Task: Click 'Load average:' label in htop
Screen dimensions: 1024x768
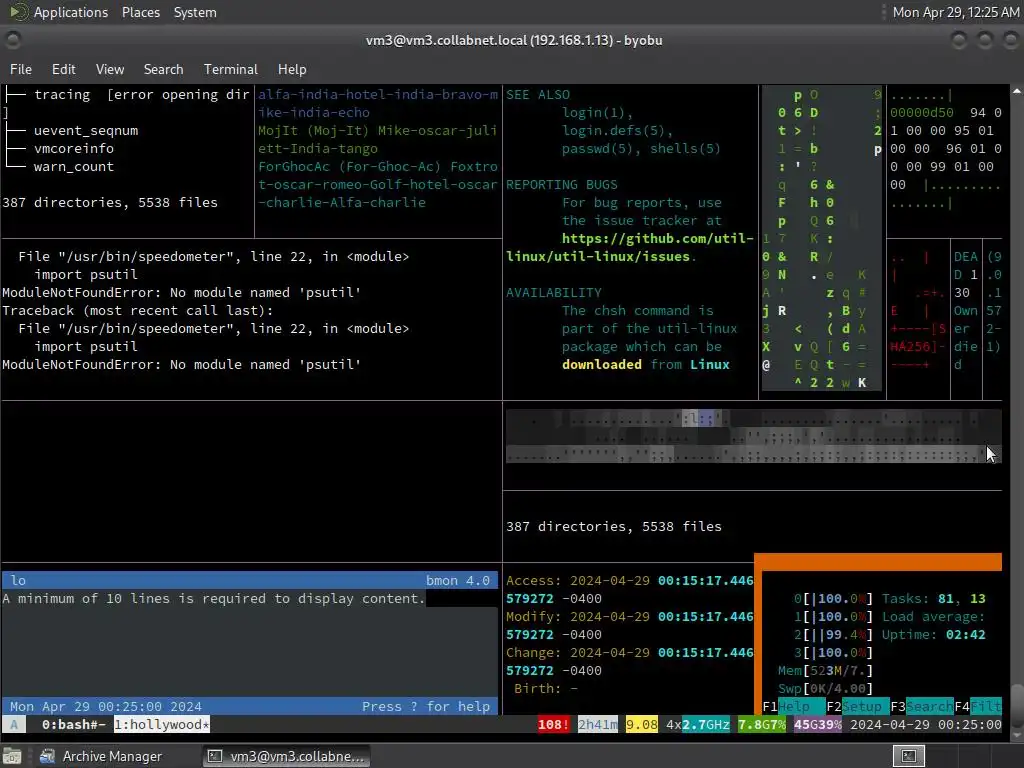Action: point(933,616)
